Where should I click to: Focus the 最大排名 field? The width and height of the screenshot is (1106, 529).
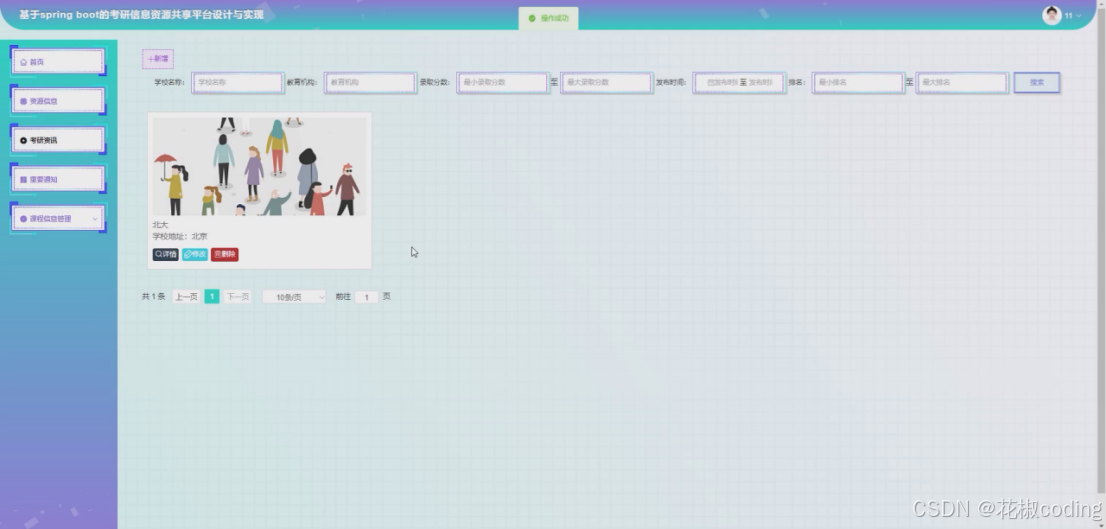pos(962,83)
